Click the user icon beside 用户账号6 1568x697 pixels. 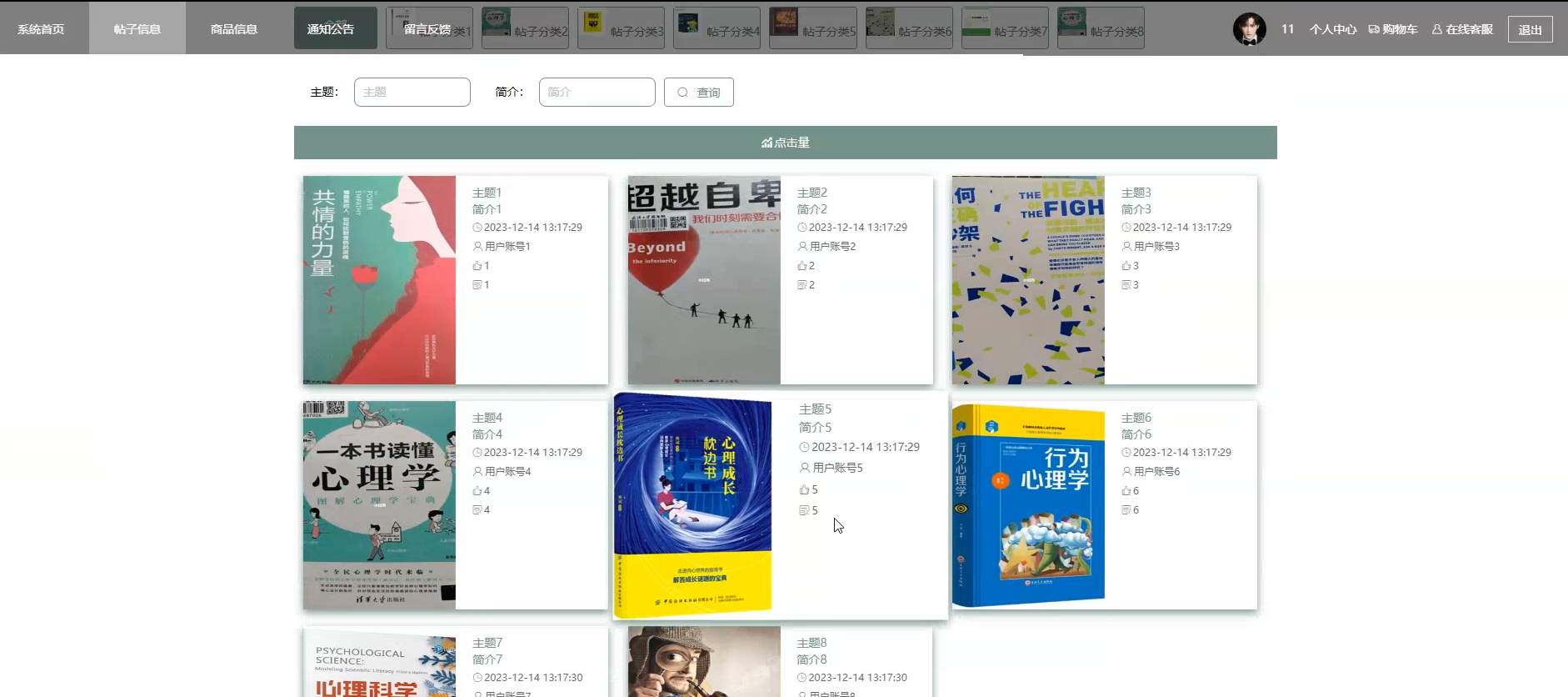tap(1126, 472)
